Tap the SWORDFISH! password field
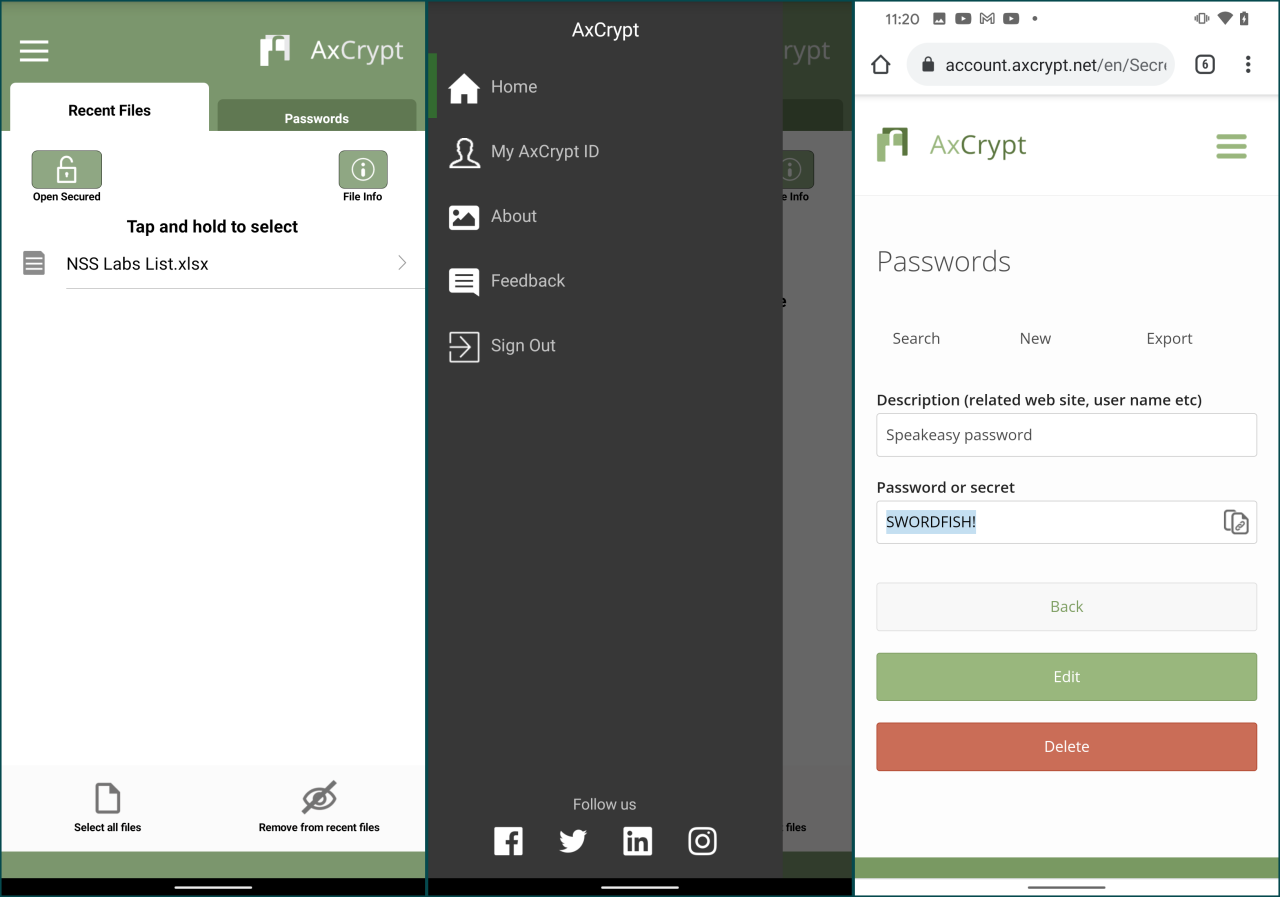The image size is (1280, 897). coord(1066,522)
